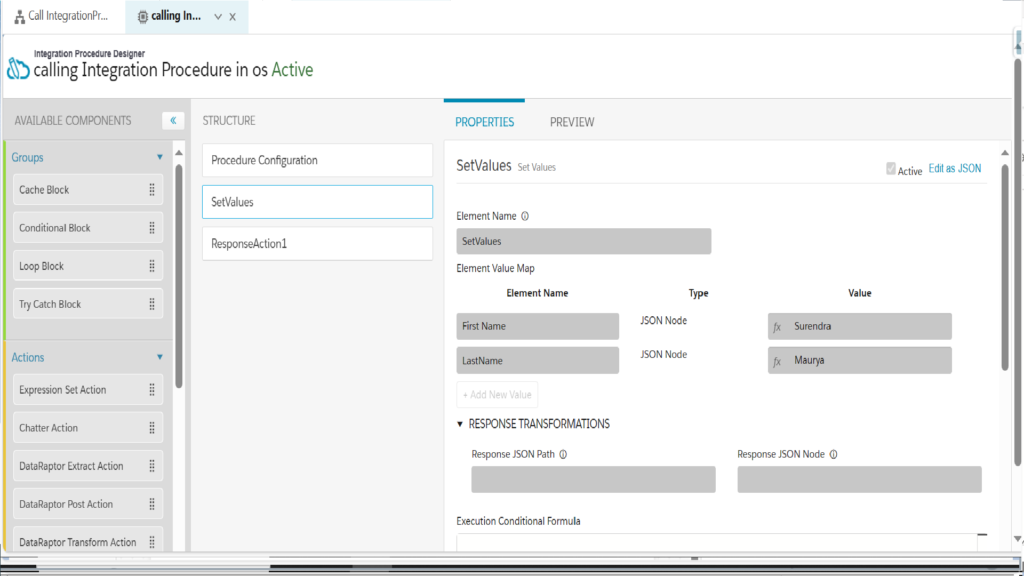Switch to the Preview tab
Screen dimensions: 1024x576
572,122
